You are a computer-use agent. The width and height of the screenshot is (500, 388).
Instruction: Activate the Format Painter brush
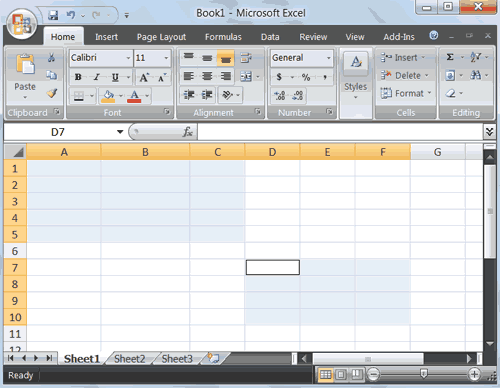click(52, 93)
